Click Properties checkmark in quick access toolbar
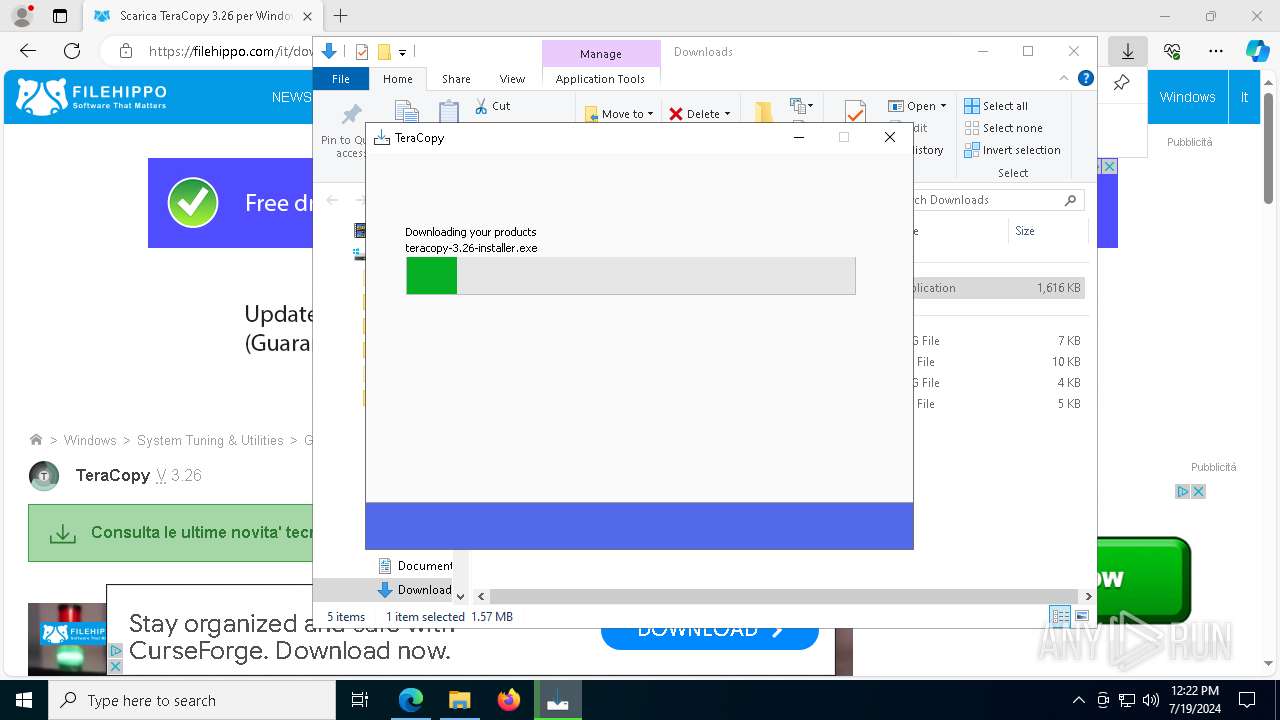Viewport: 1280px width, 720px height. point(362,52)
